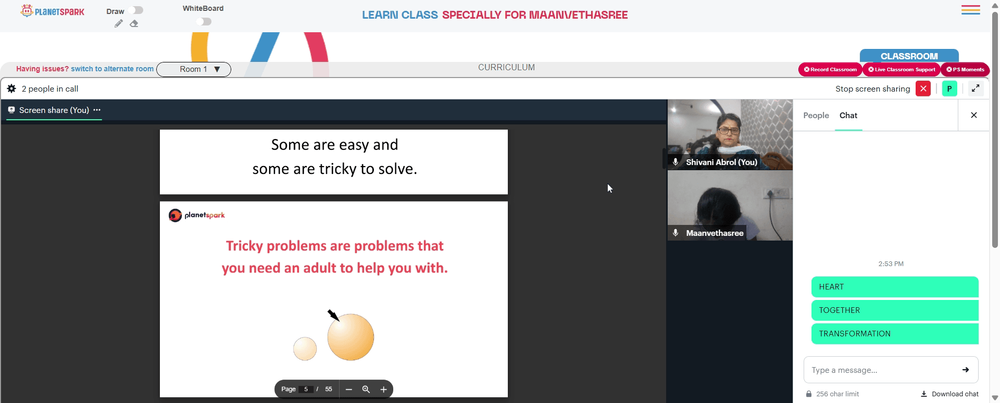Click the screen share monitor icon
1000x403 pixels.
tap(11, 110)
